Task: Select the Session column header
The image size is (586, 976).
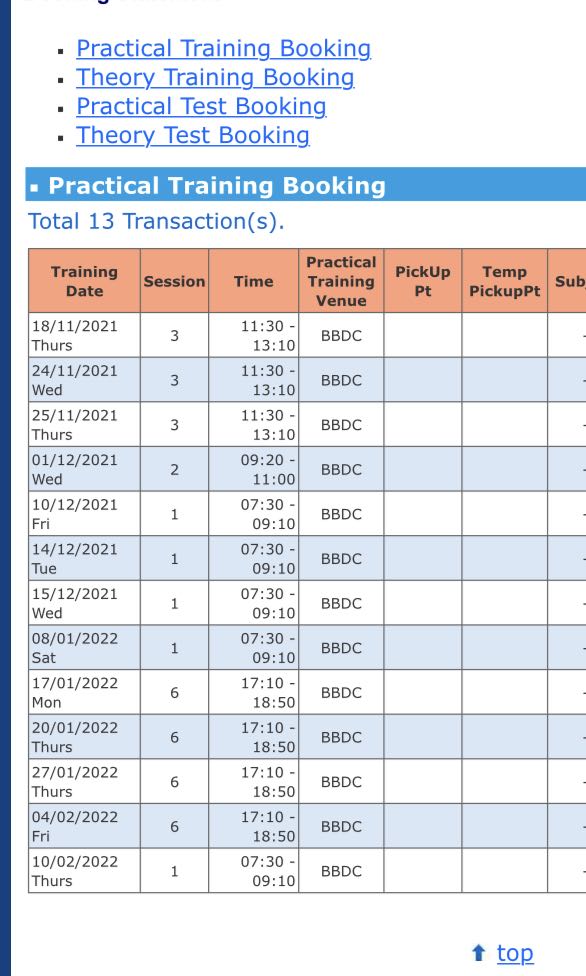Action: (173, 280)
